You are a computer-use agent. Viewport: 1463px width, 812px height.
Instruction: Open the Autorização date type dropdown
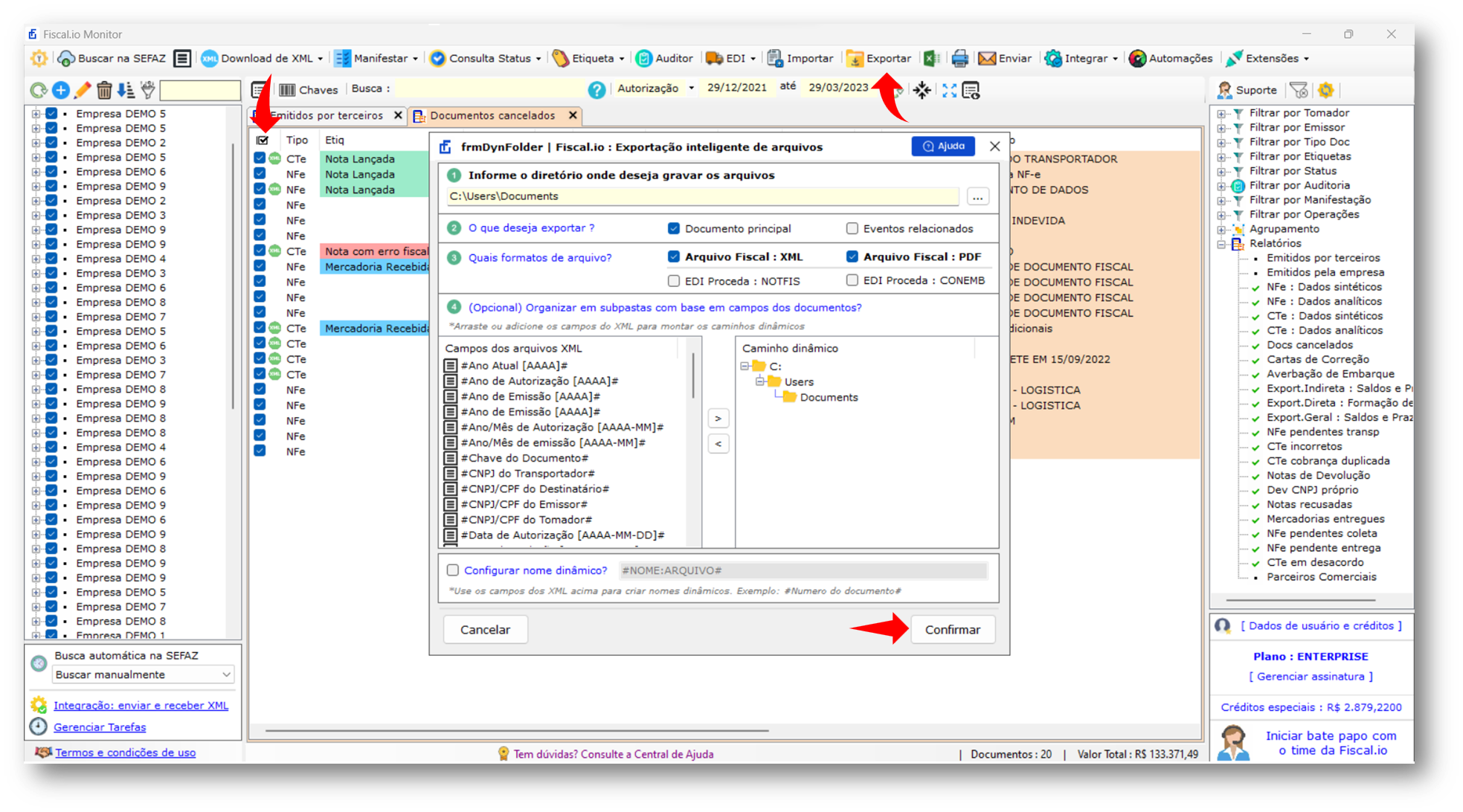pos(692,88)
